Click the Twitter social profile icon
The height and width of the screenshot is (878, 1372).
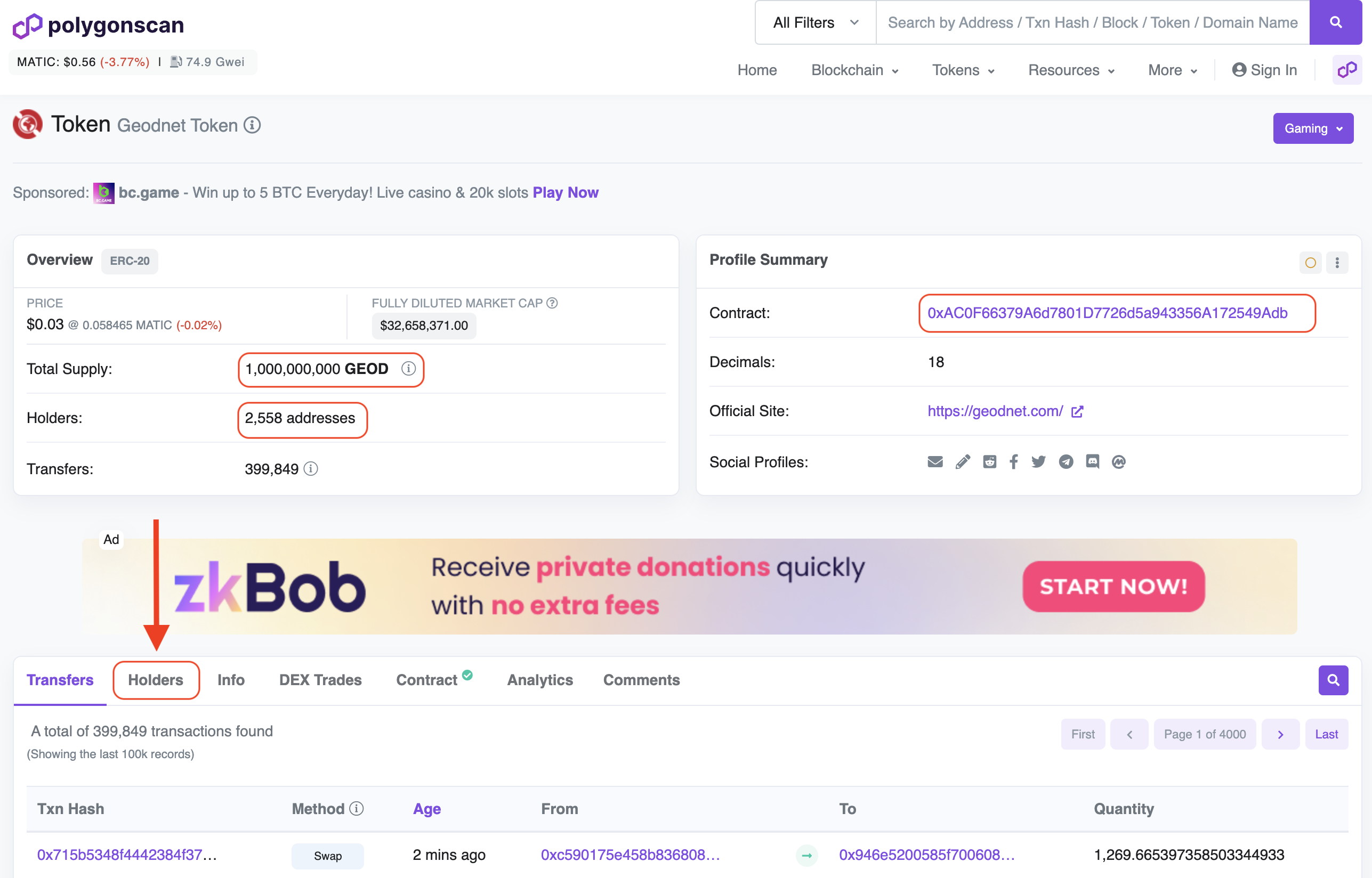pos(1038,462)
